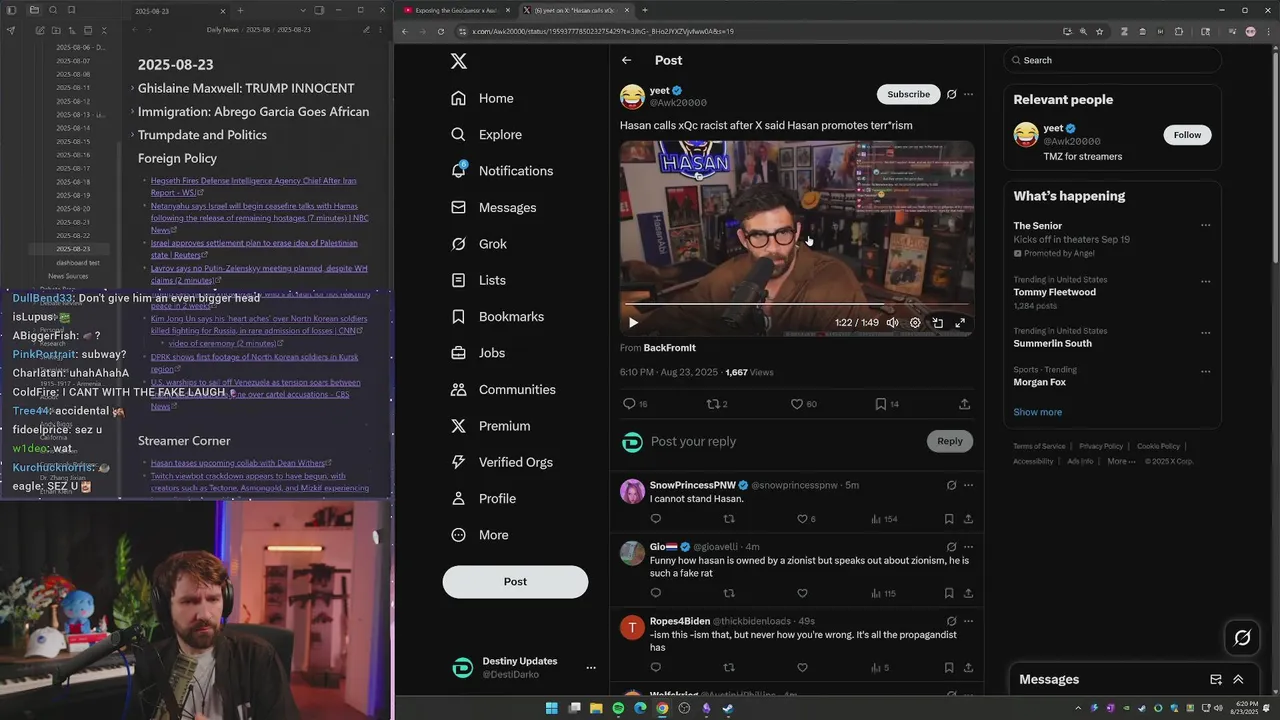The width and height of the screenshot is (1280, 720).
Task: Expand Immigration heading in Obsidian
Action: 132,112
